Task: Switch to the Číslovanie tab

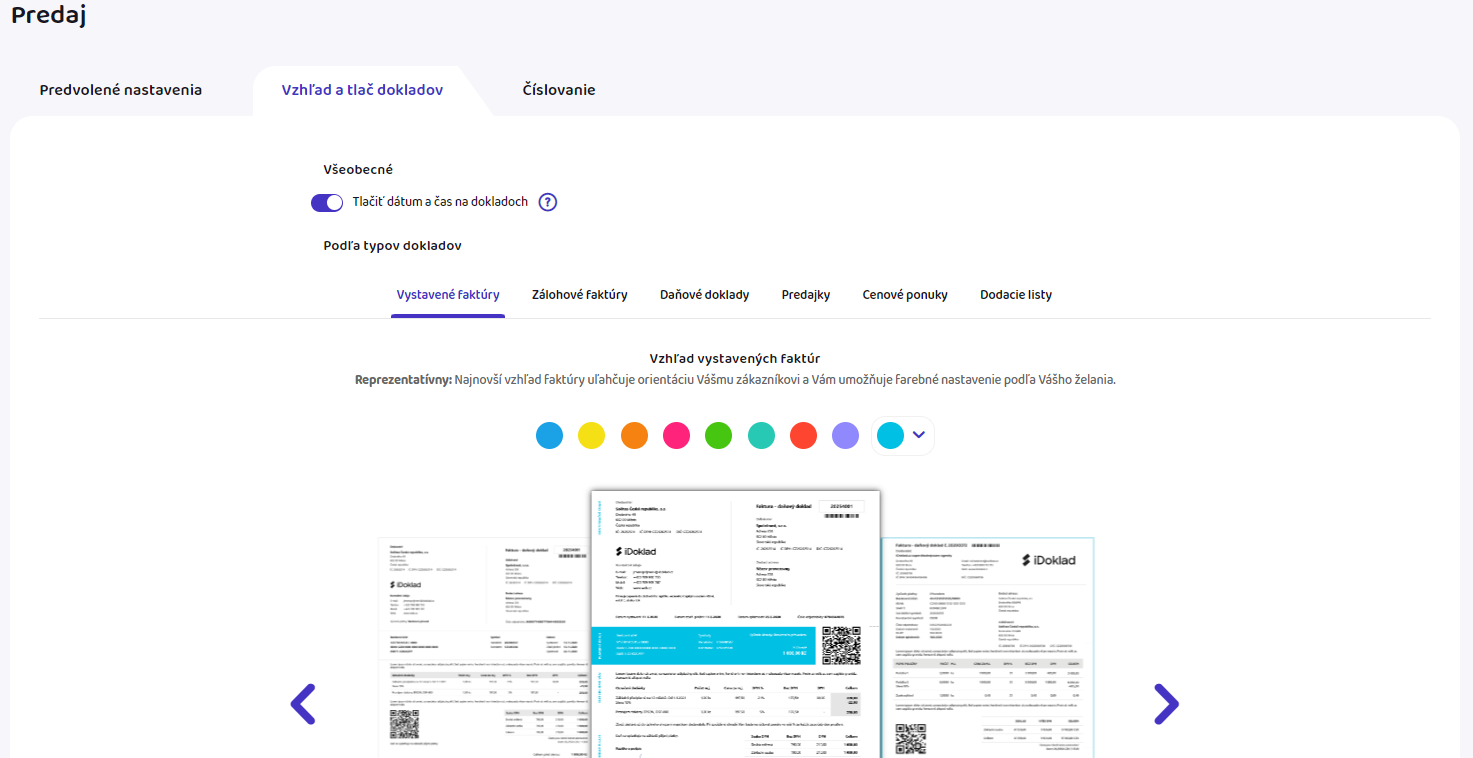Action: point(559,90)
